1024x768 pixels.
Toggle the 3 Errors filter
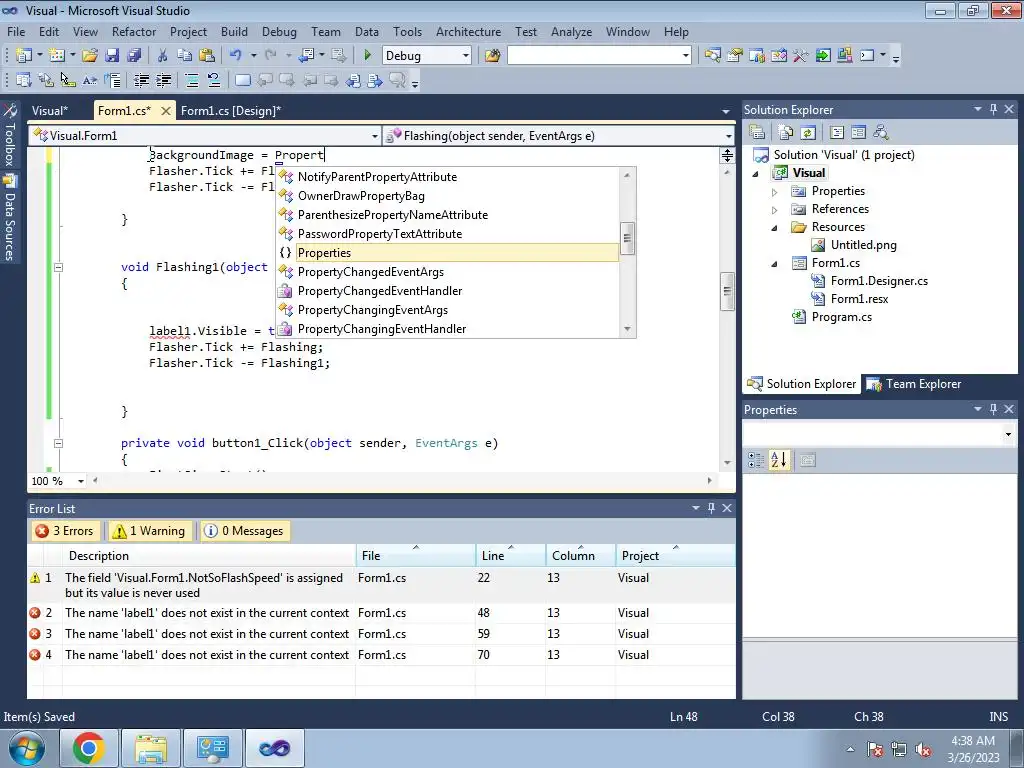[x=65, y=531]
